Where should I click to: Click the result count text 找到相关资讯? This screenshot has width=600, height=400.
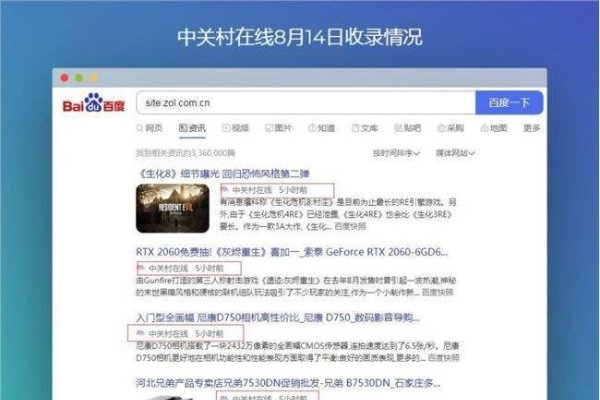(x=186, y=153)
